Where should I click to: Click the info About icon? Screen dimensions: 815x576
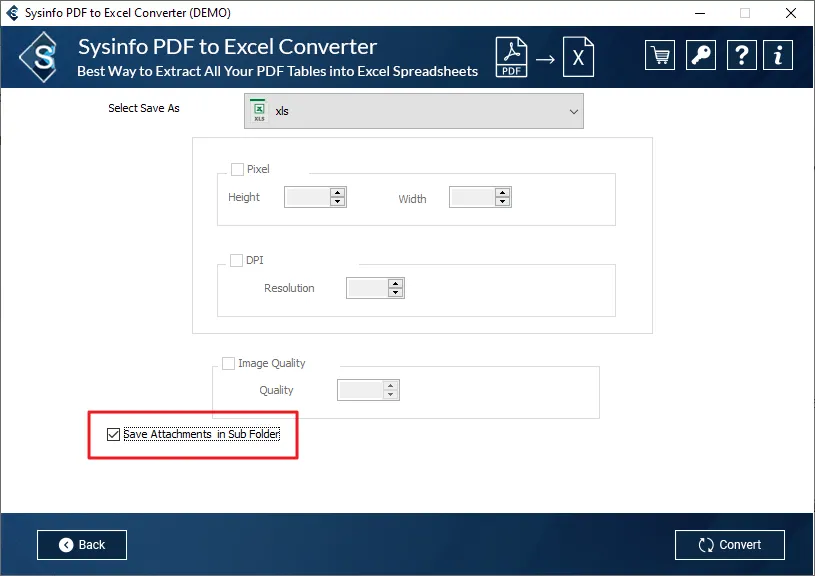coord(780,56)
